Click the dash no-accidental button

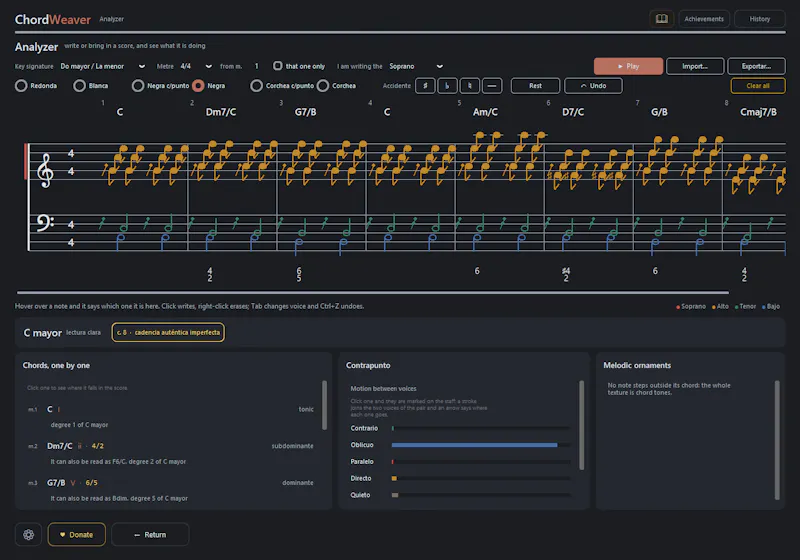492,86
